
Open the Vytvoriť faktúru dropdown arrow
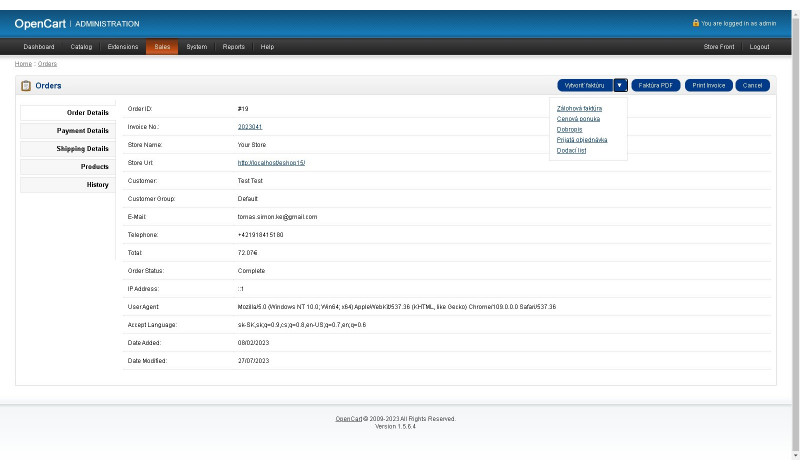[620, 85]
